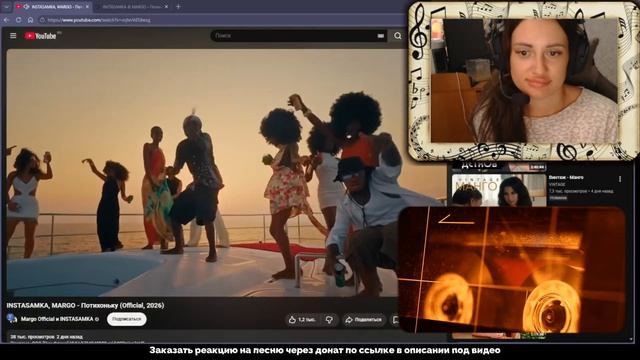The width and height of the screenshot is (640, 360).
Task: Open the Margo Official и INSTASAMKA channel name
Action: [57, 319]
